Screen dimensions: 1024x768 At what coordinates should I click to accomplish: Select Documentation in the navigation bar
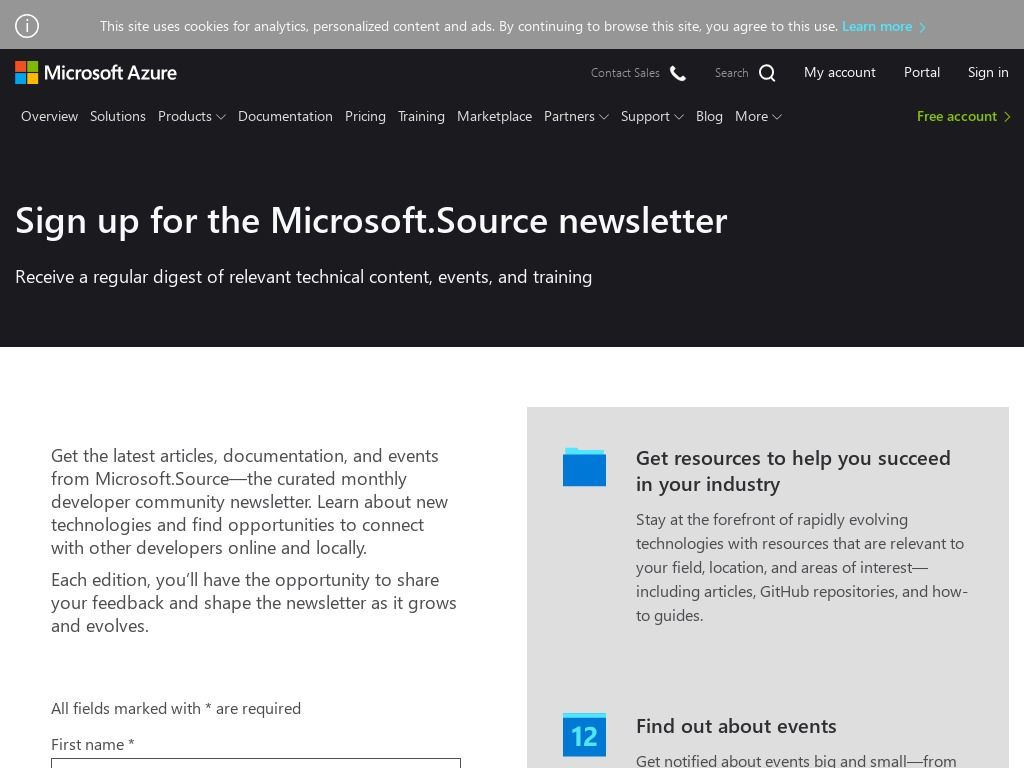pos(285,117)
